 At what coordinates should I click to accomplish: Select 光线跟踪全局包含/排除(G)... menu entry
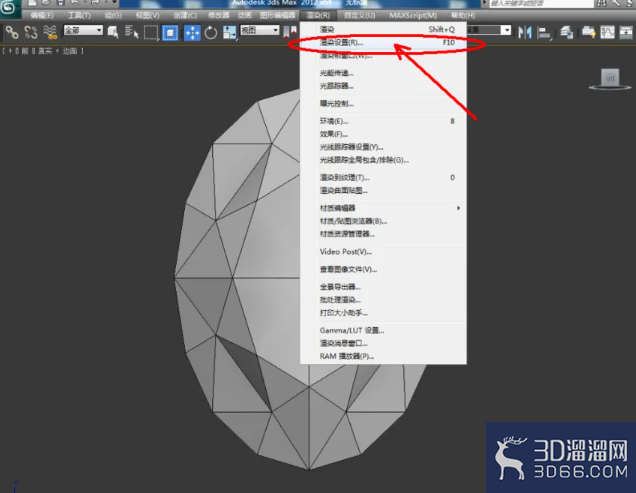[383, 160]
